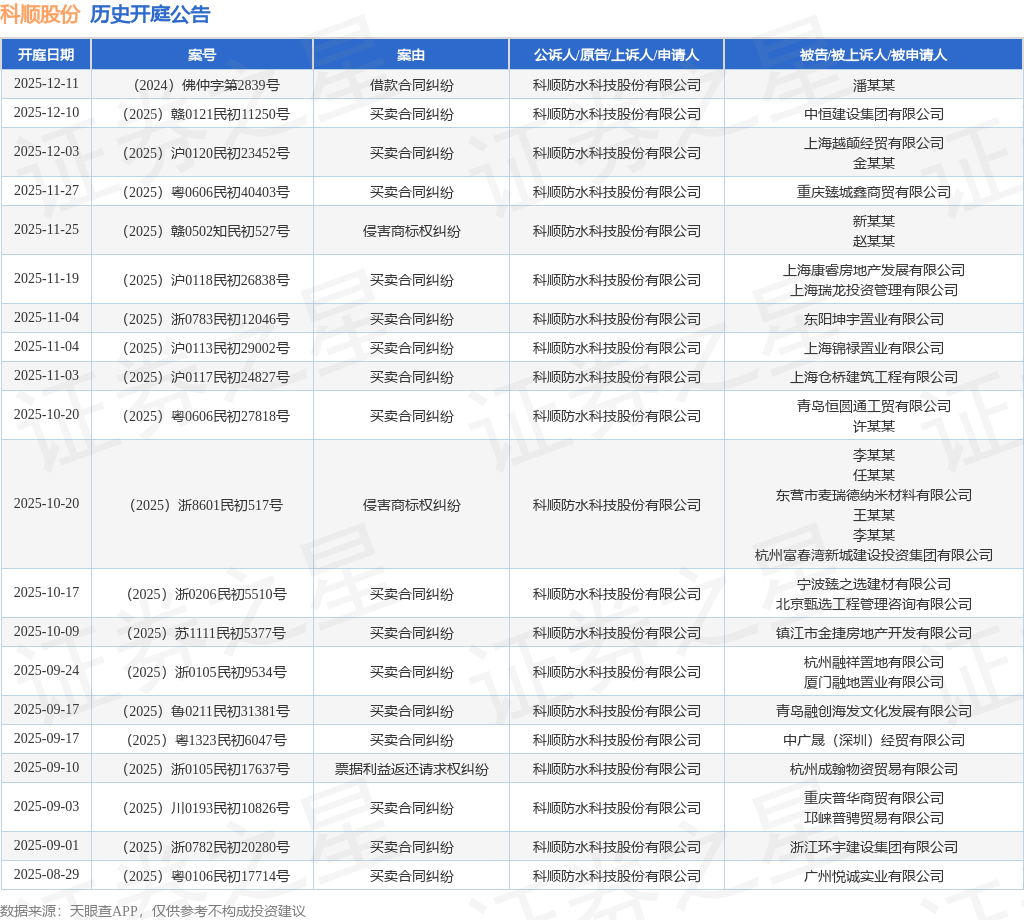Select the 被告/被上诉人/被申请人 column header
The width and height of the screenshot is (1024, 920).
coord(873,55)
